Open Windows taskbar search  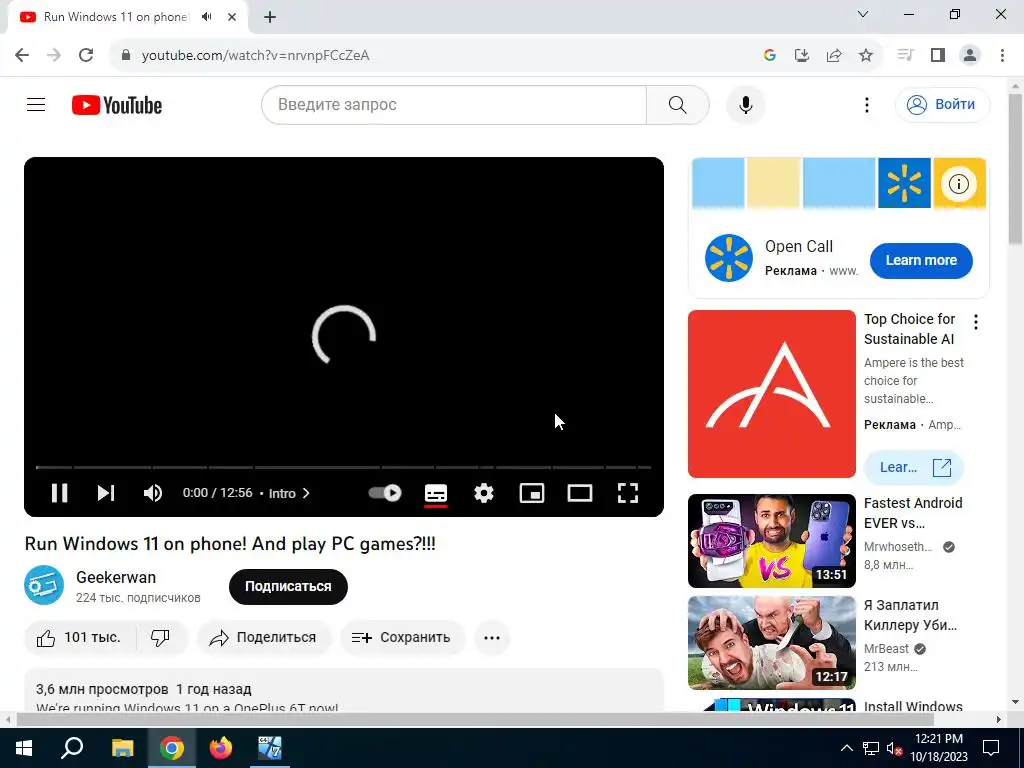[72, 748]
